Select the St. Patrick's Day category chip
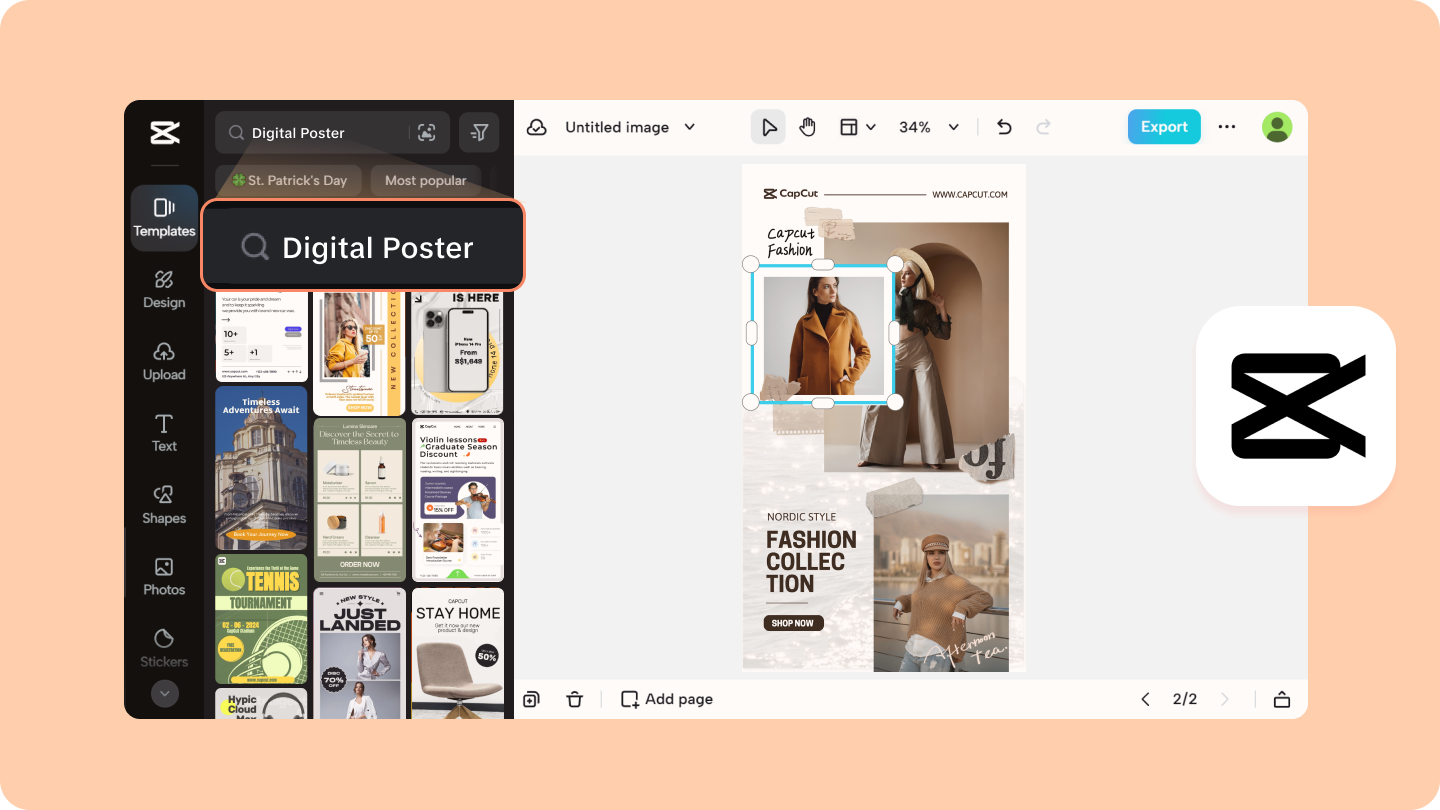The height and width of the screenshot is (810, 1440). coord(289,180)
